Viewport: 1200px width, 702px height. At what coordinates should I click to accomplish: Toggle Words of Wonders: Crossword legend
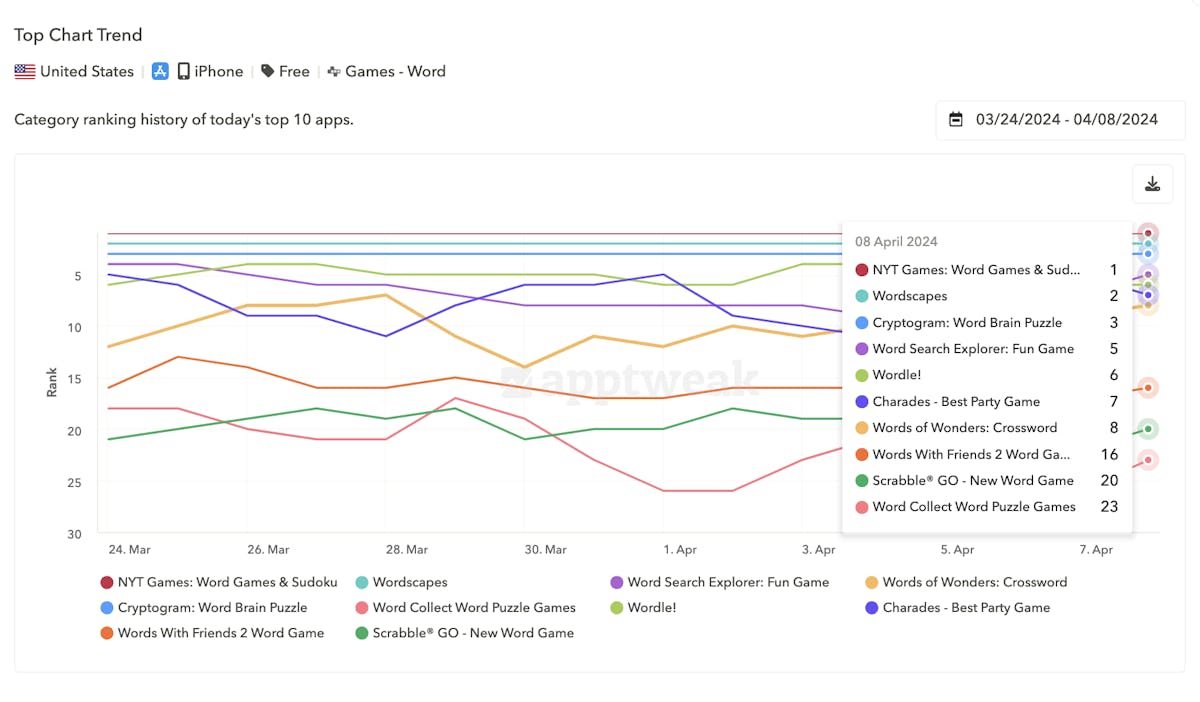point(966,582)
